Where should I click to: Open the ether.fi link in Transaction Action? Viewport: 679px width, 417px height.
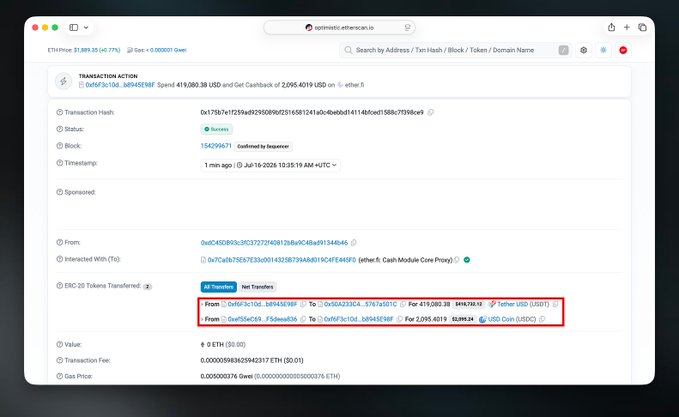(354, 85)
